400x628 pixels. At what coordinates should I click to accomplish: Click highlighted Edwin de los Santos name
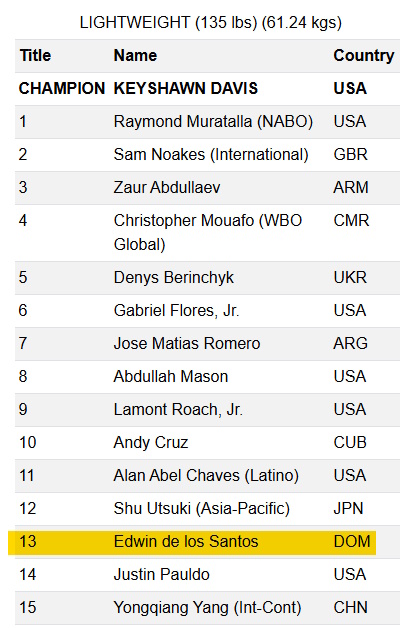click(186, 541)
